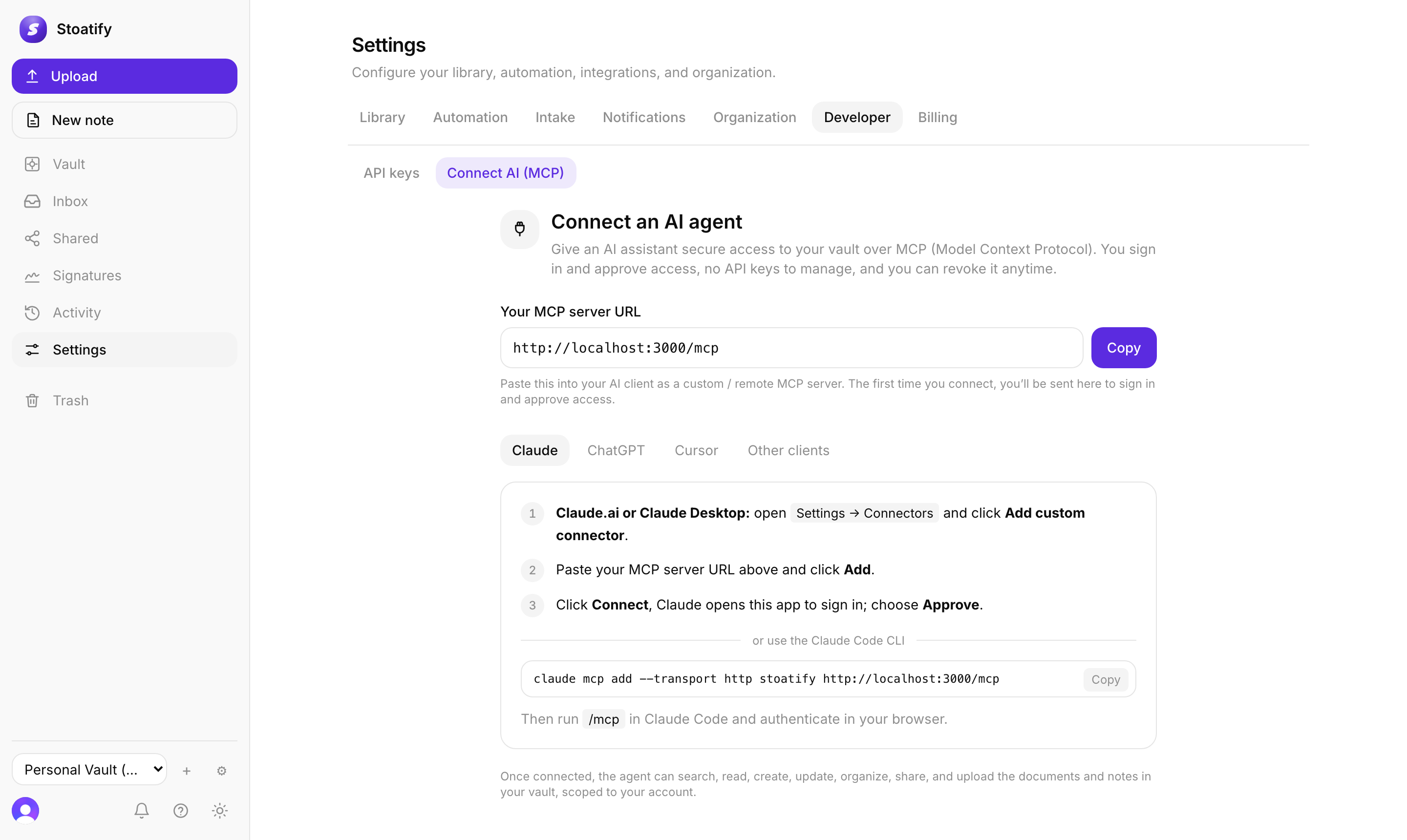Image resolution: width=1407 pixels, height=840 pixels.
Task: Click the Your MCP server URL label
Action: (570, 311)
